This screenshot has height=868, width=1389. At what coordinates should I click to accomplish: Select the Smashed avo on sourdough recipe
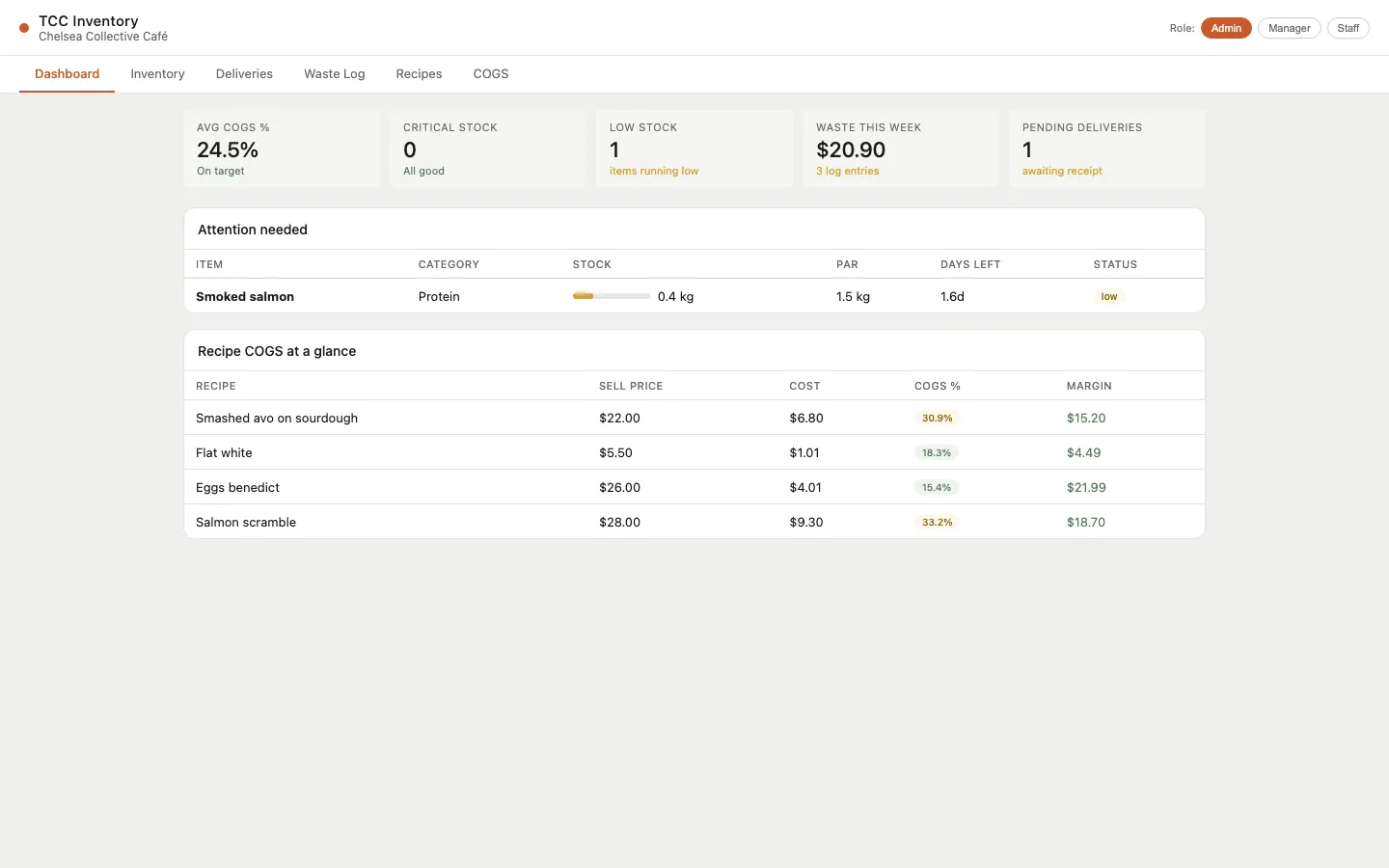click(x=694, y=418)
